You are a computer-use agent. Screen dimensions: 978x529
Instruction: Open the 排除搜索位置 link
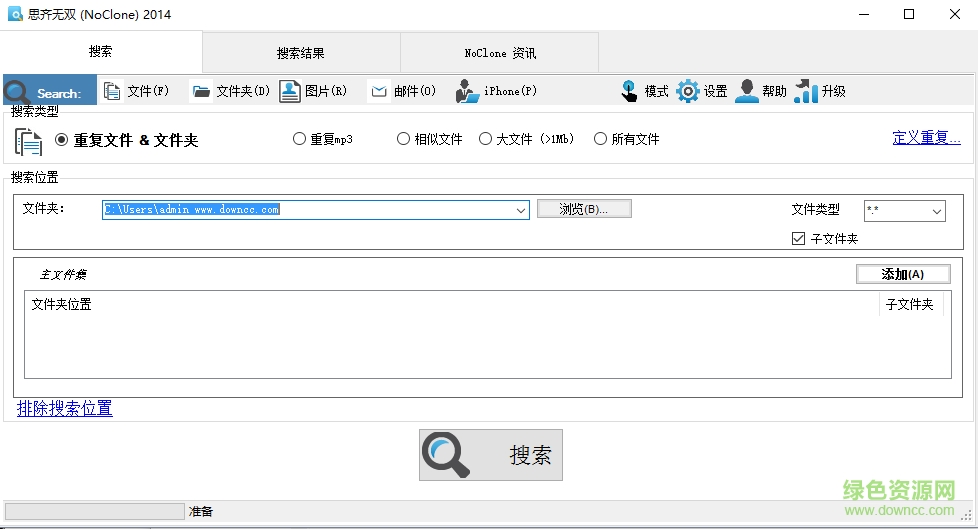point(65,409)
